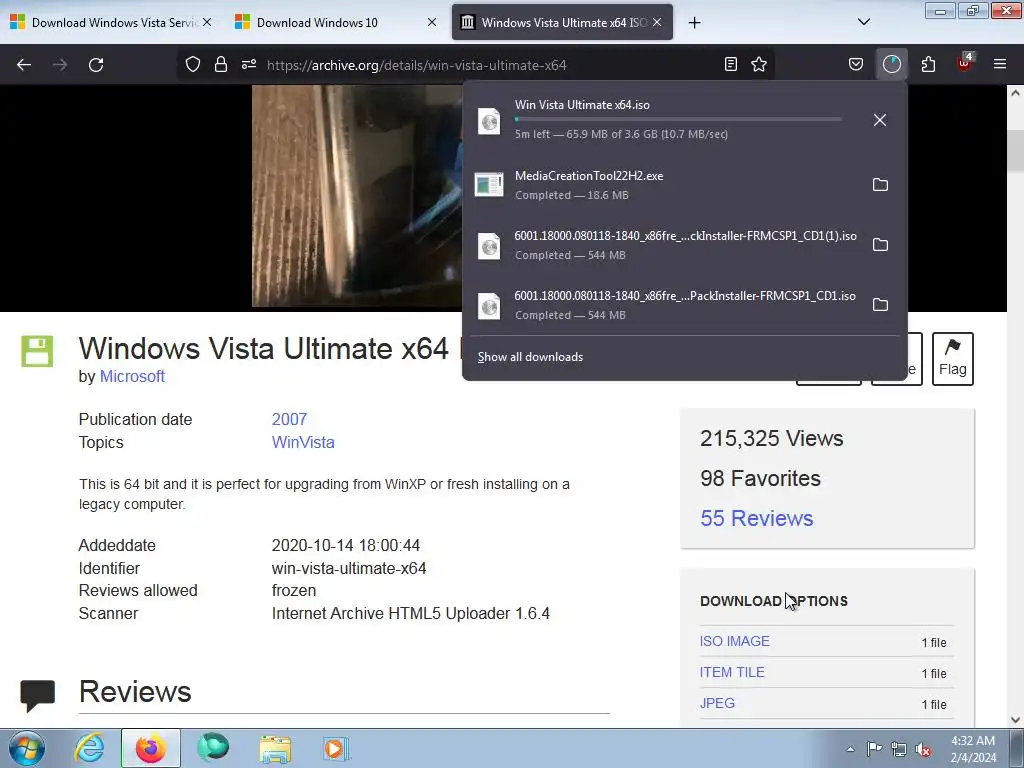Open the Windows Start orb
This screenshot has width=1024, height=768.
pos(27,748)
